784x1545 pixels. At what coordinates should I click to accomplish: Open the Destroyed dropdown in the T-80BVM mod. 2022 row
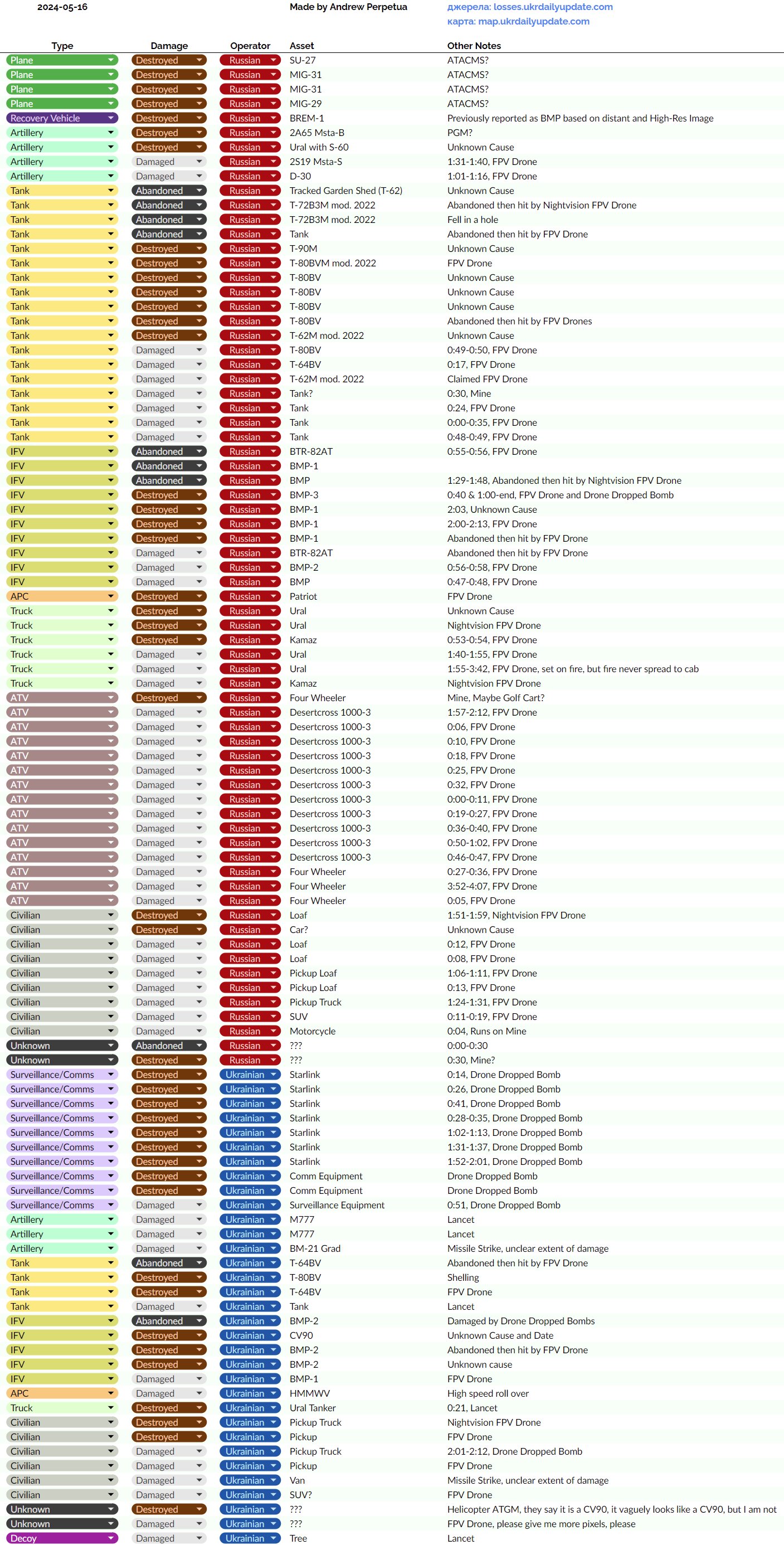click(x=169, y=263)
